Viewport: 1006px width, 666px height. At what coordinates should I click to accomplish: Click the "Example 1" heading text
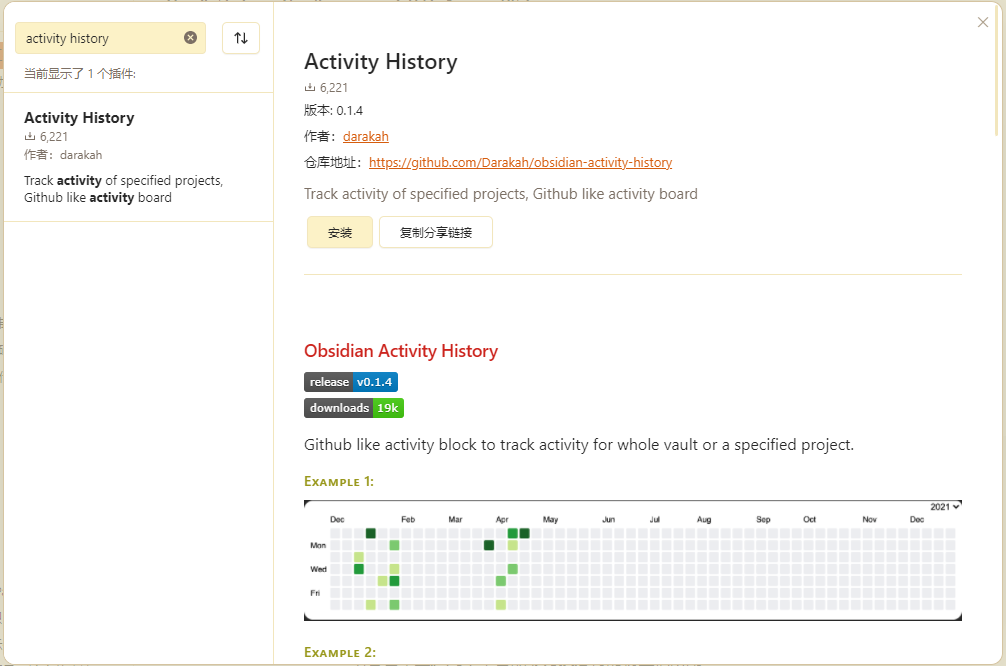pos(339,482)
